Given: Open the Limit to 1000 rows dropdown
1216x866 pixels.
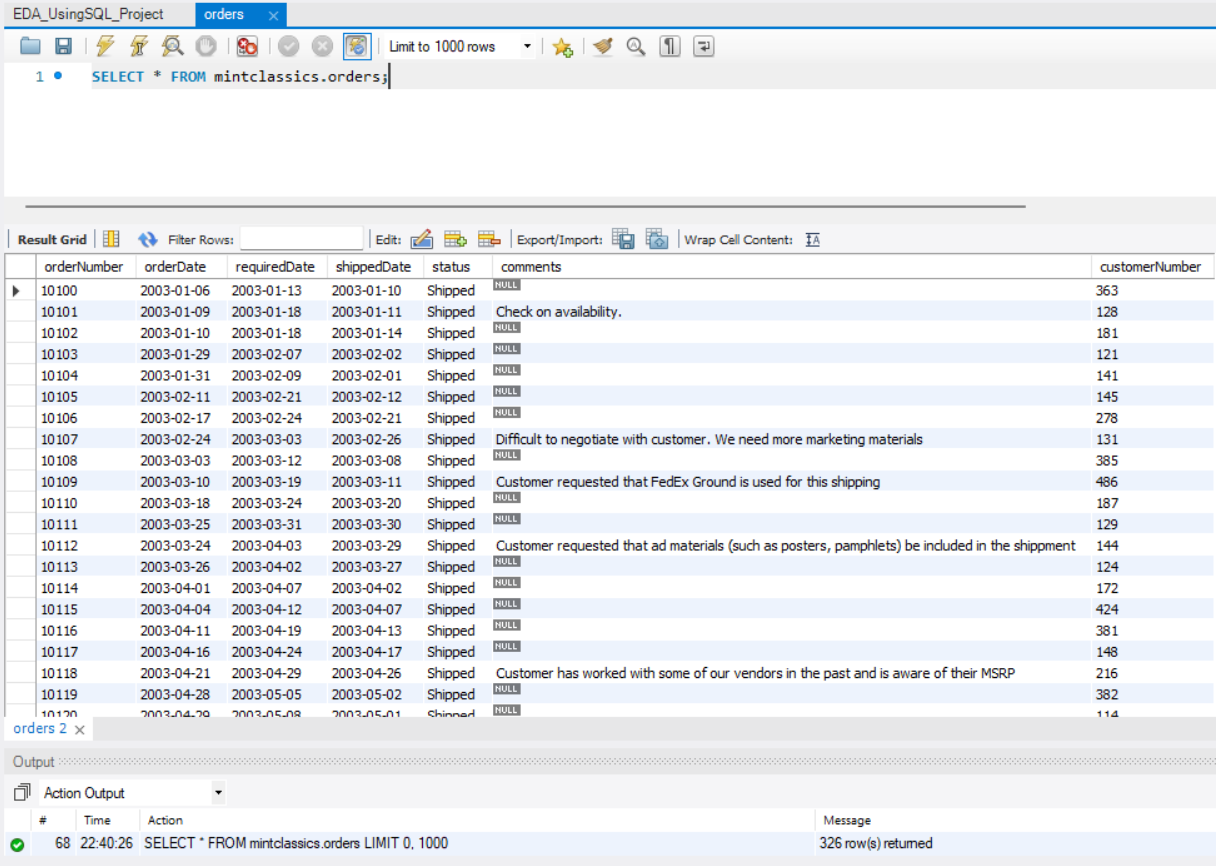Looking at the screenshot, I should click(x=461, y=46).
